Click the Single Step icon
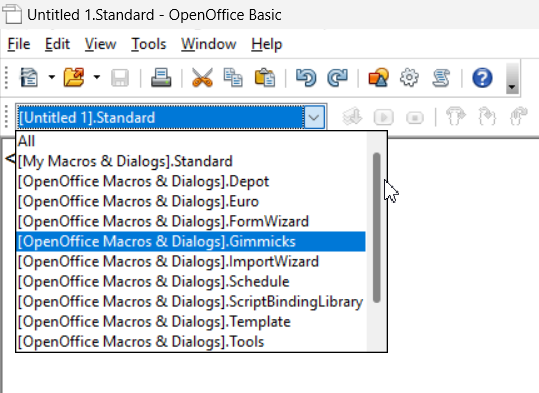Viewport: 539px width, 393px height. click(x=487, y=117)
